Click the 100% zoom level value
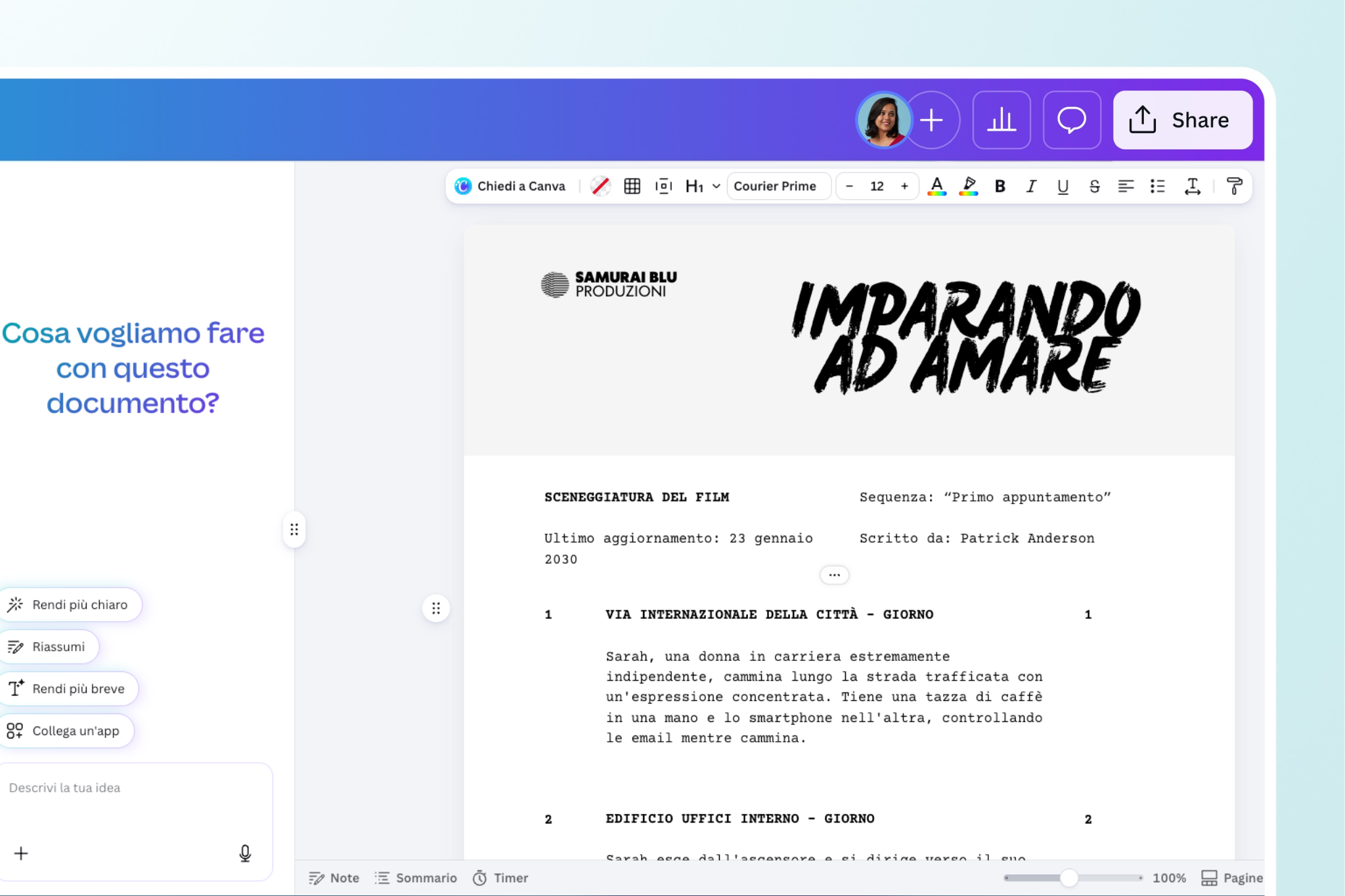The width and height of the screenshot is (1345, 896). (x=1169, y=878)
